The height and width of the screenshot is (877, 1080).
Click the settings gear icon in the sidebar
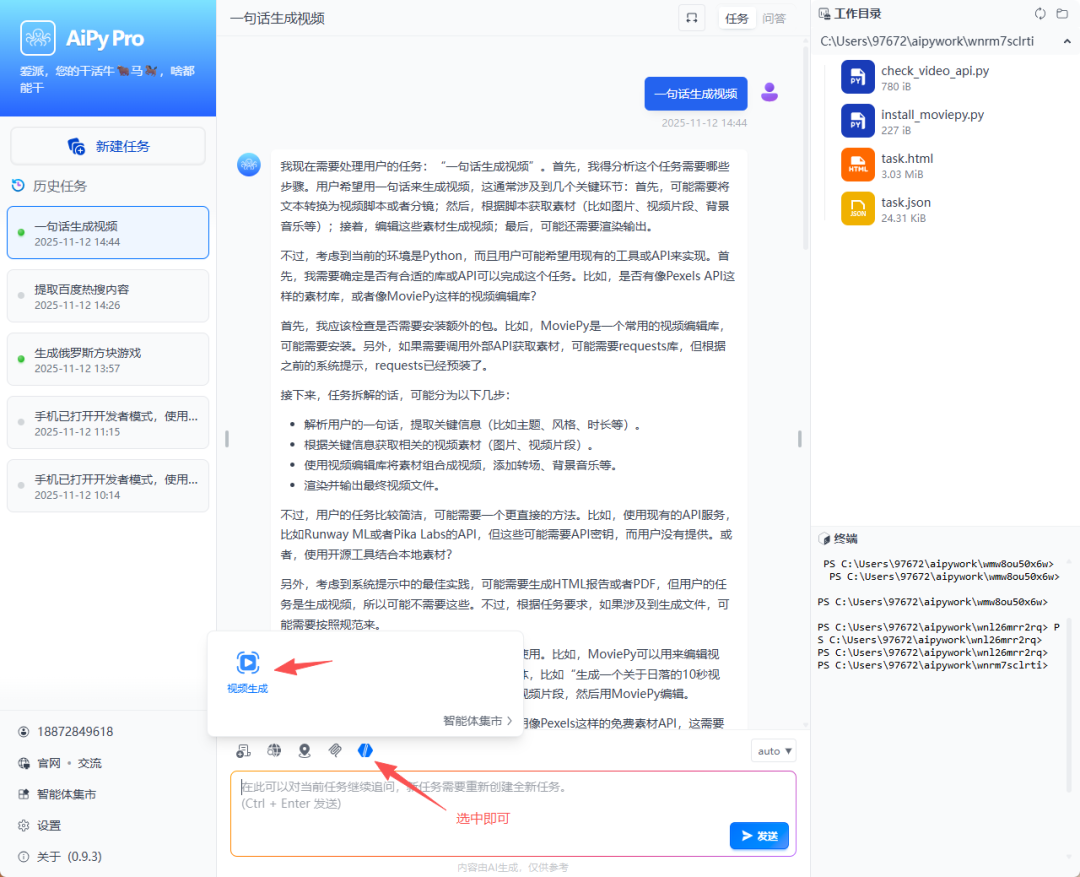click(x=24, y=825)
